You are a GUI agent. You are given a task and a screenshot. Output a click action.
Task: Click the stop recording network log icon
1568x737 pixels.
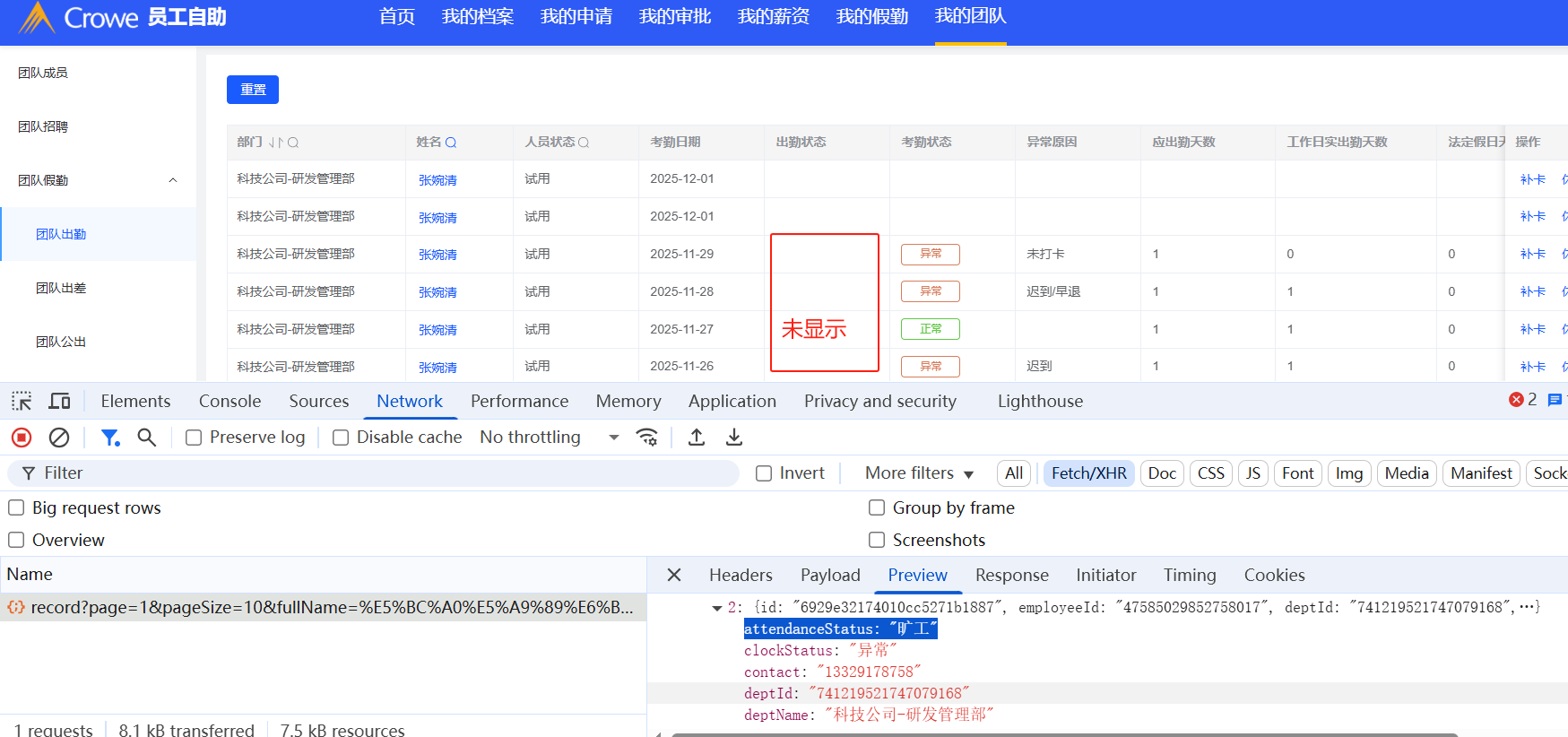pyautogui.click(x=22, y=438)
